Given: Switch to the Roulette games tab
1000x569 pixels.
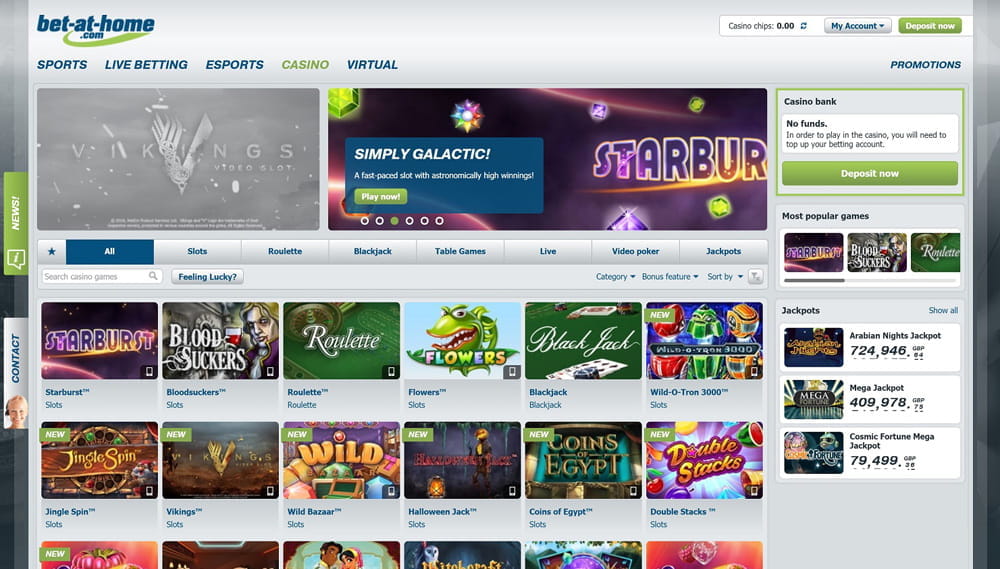Looking at the screenshot, I should click(x=285, y=252).
